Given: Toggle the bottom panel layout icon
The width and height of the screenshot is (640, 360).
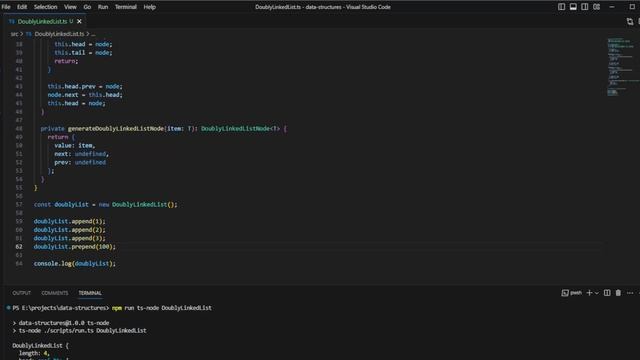Looking at the screenshot, I should [573, 7].
